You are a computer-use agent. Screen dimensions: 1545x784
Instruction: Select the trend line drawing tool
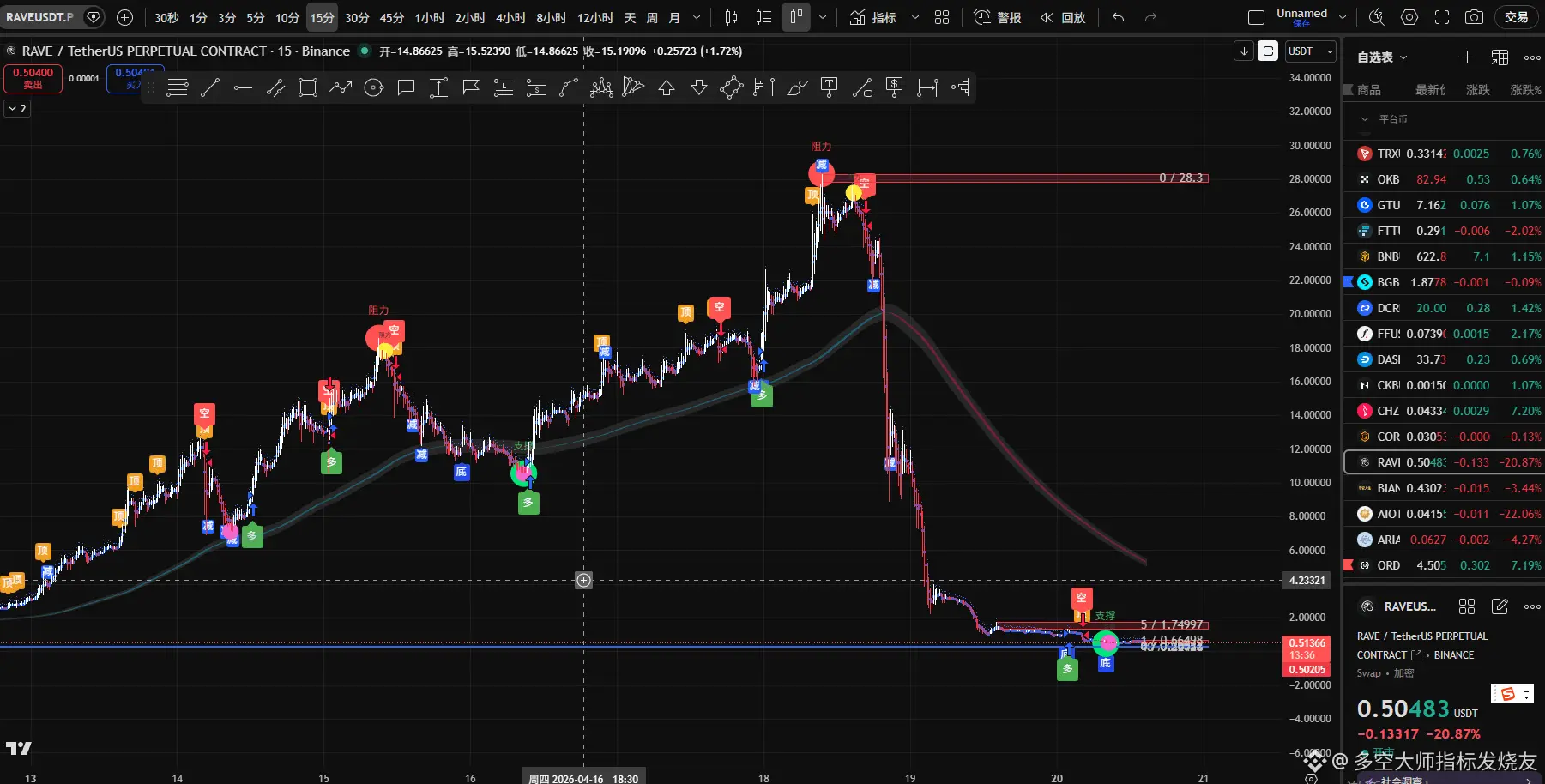[210, 87]
